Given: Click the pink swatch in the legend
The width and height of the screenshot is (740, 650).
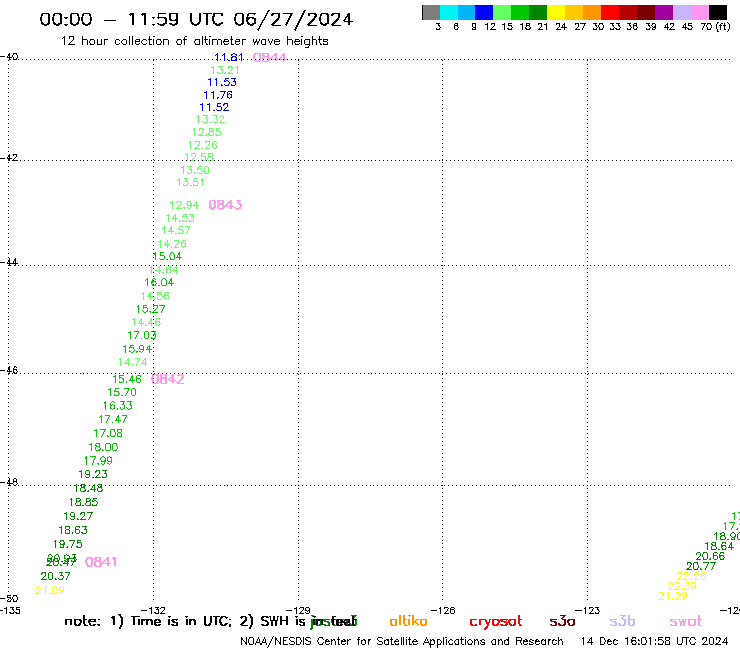Looking at the screenshot, I should (700, 12).
